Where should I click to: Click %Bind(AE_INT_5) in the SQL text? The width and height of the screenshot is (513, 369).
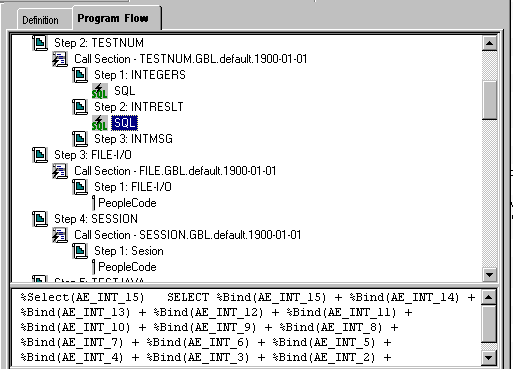click(x=324, y=342)
